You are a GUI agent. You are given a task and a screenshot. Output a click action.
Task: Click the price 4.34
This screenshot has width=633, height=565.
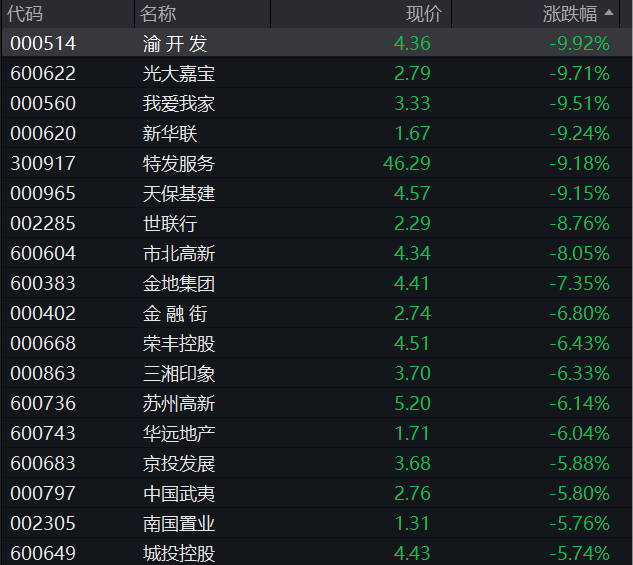pyautogui.click(x=413, y=253)
